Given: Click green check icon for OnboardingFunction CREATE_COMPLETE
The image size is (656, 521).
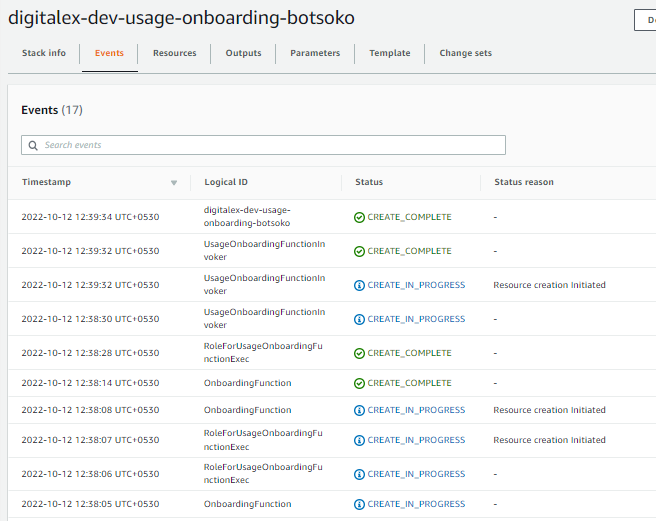Looking at the screenshot, I should [359, 383].
